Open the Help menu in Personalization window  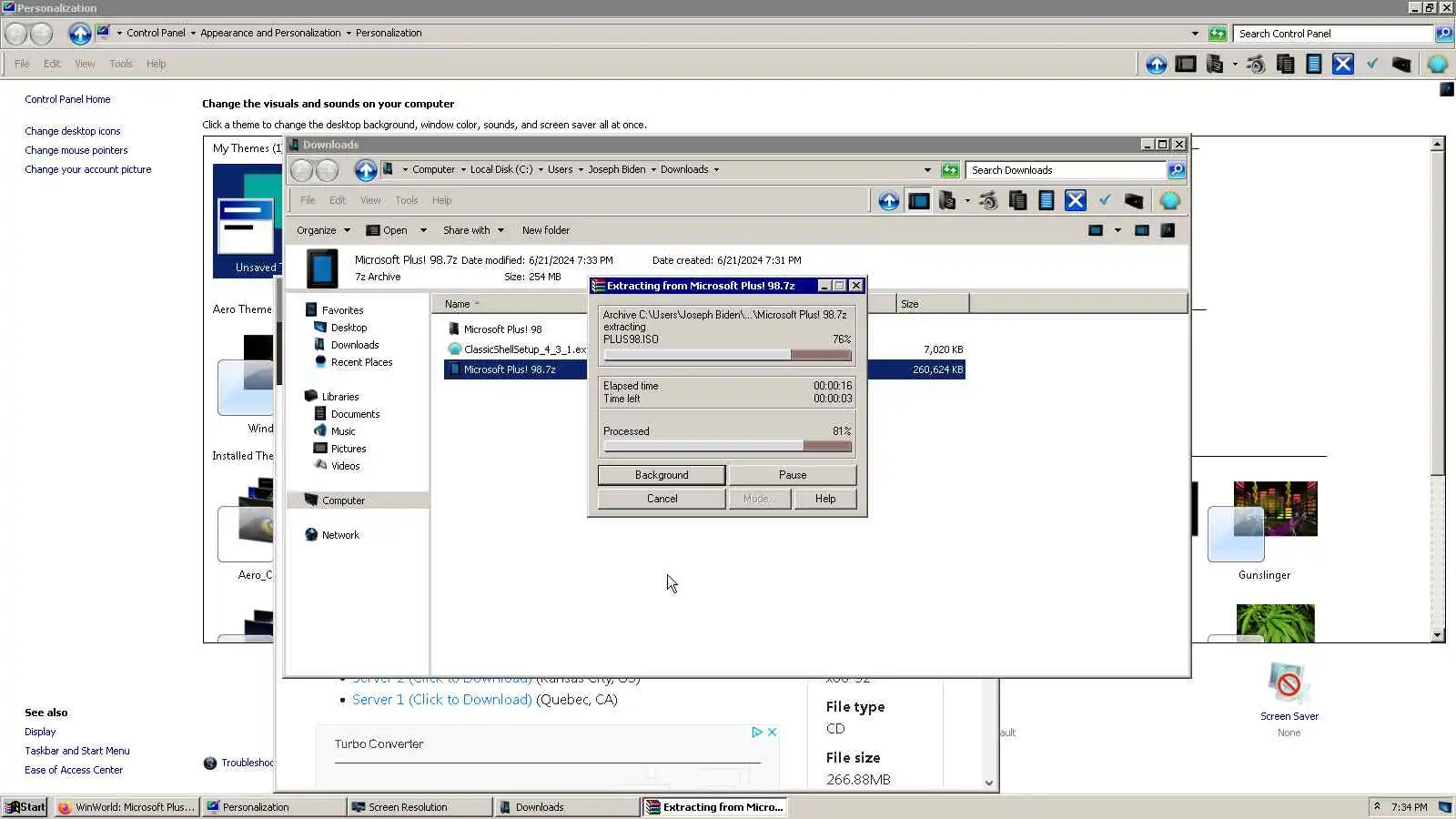click(x=156, y=65)
